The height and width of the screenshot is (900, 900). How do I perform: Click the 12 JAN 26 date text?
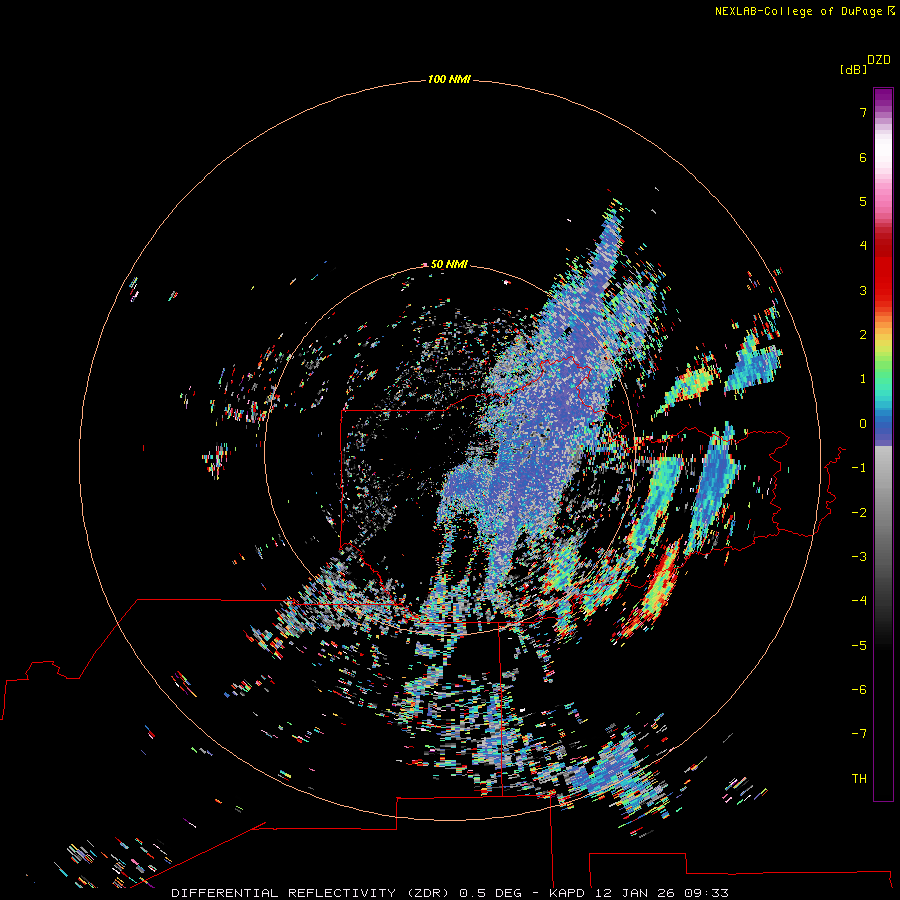tap(637, 893)
